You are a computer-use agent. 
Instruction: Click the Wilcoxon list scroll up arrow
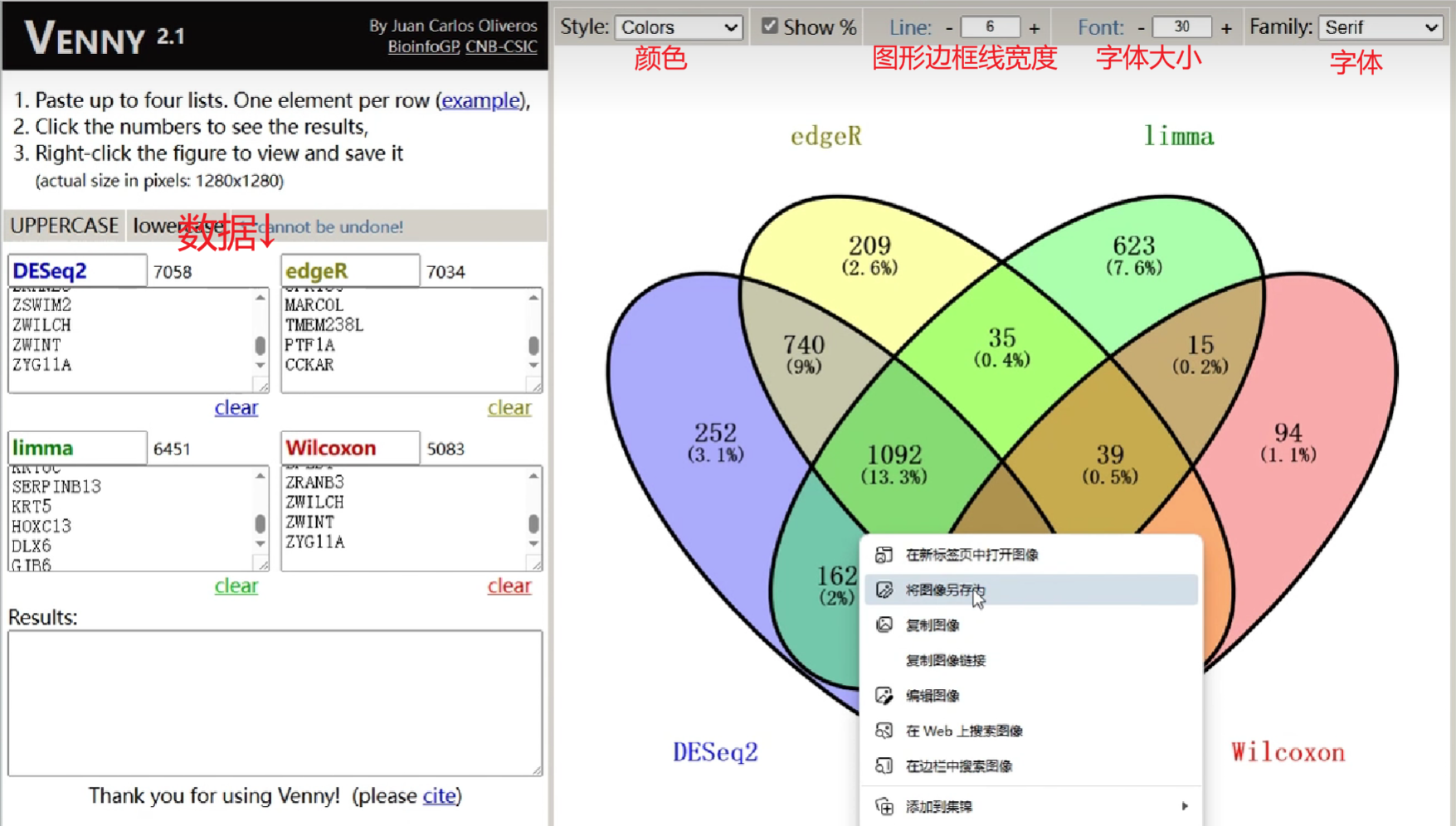[533, 476]
